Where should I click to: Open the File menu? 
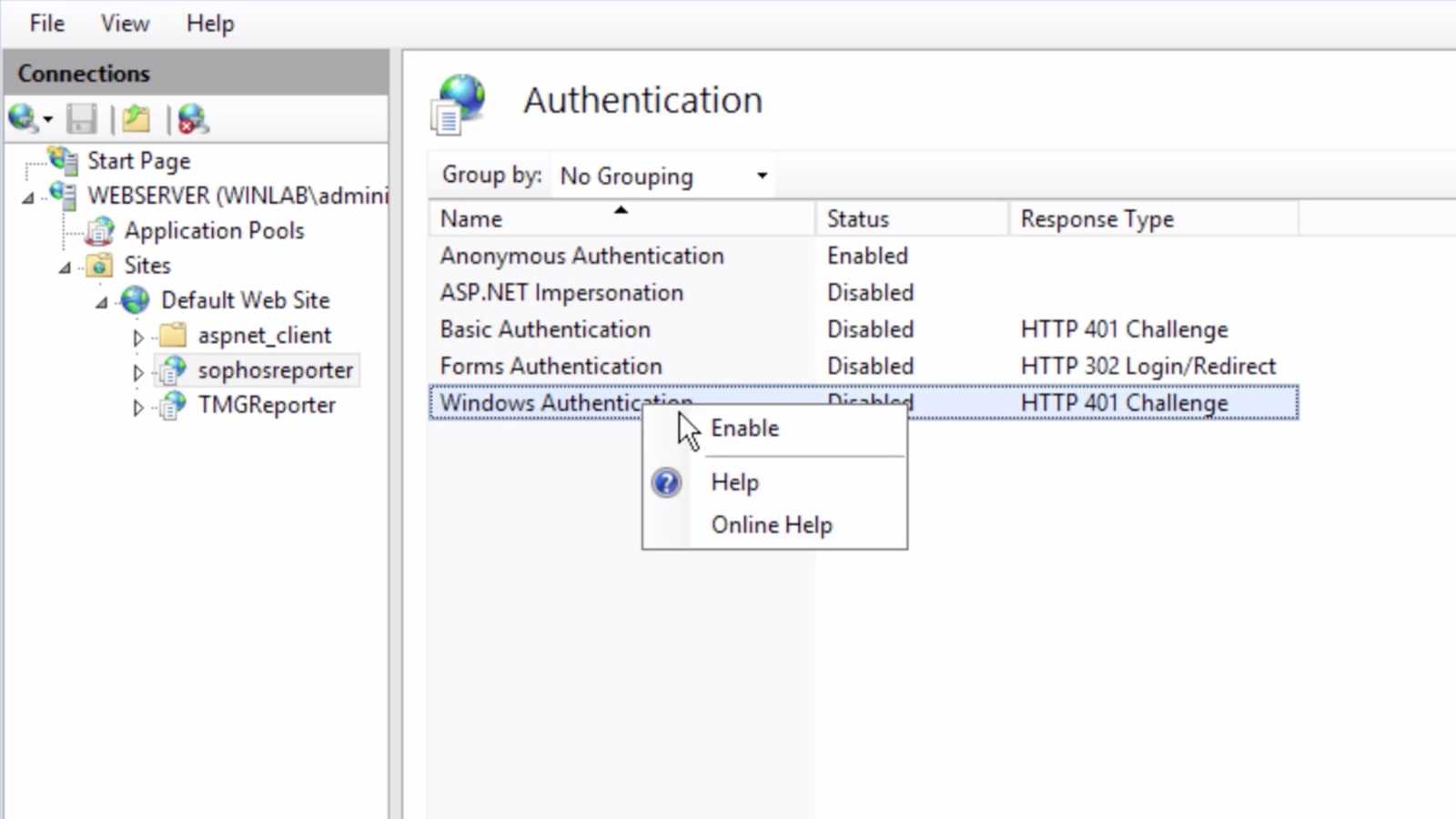(x=45, y=24)
